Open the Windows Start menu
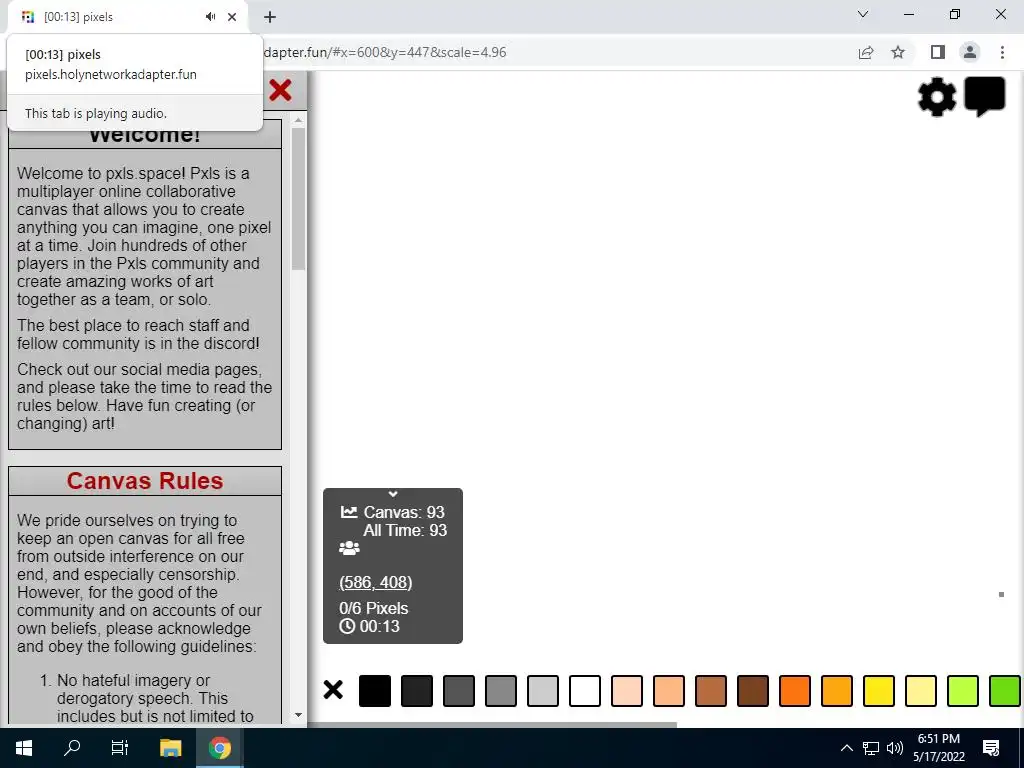This screenshot has width=1024, height=768. click(x=24, y=748)
